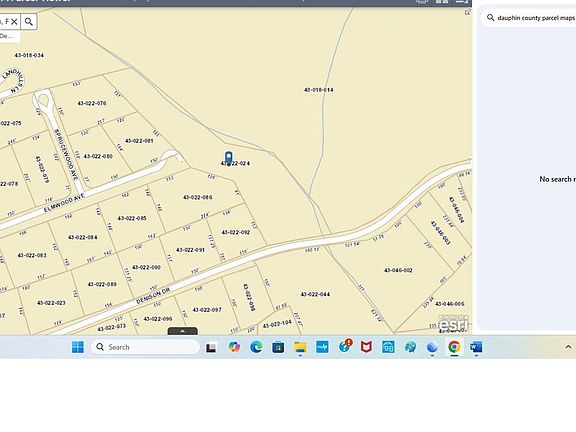Click parcel label 43-022-085
Image resolution: width=576 pixels, height=432 pixels.
click(x=132, y=218)
